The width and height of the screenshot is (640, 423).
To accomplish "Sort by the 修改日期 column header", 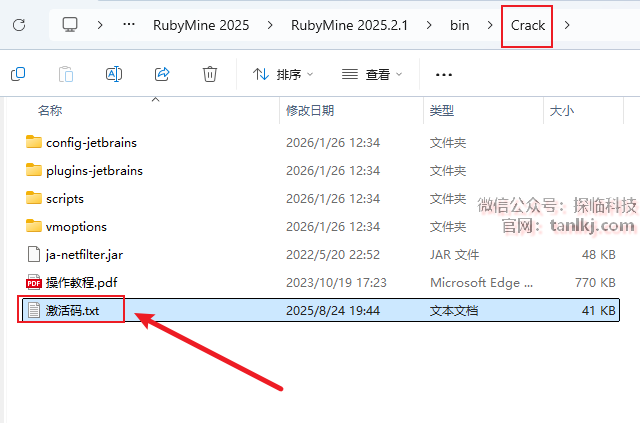I will (310, 110).
